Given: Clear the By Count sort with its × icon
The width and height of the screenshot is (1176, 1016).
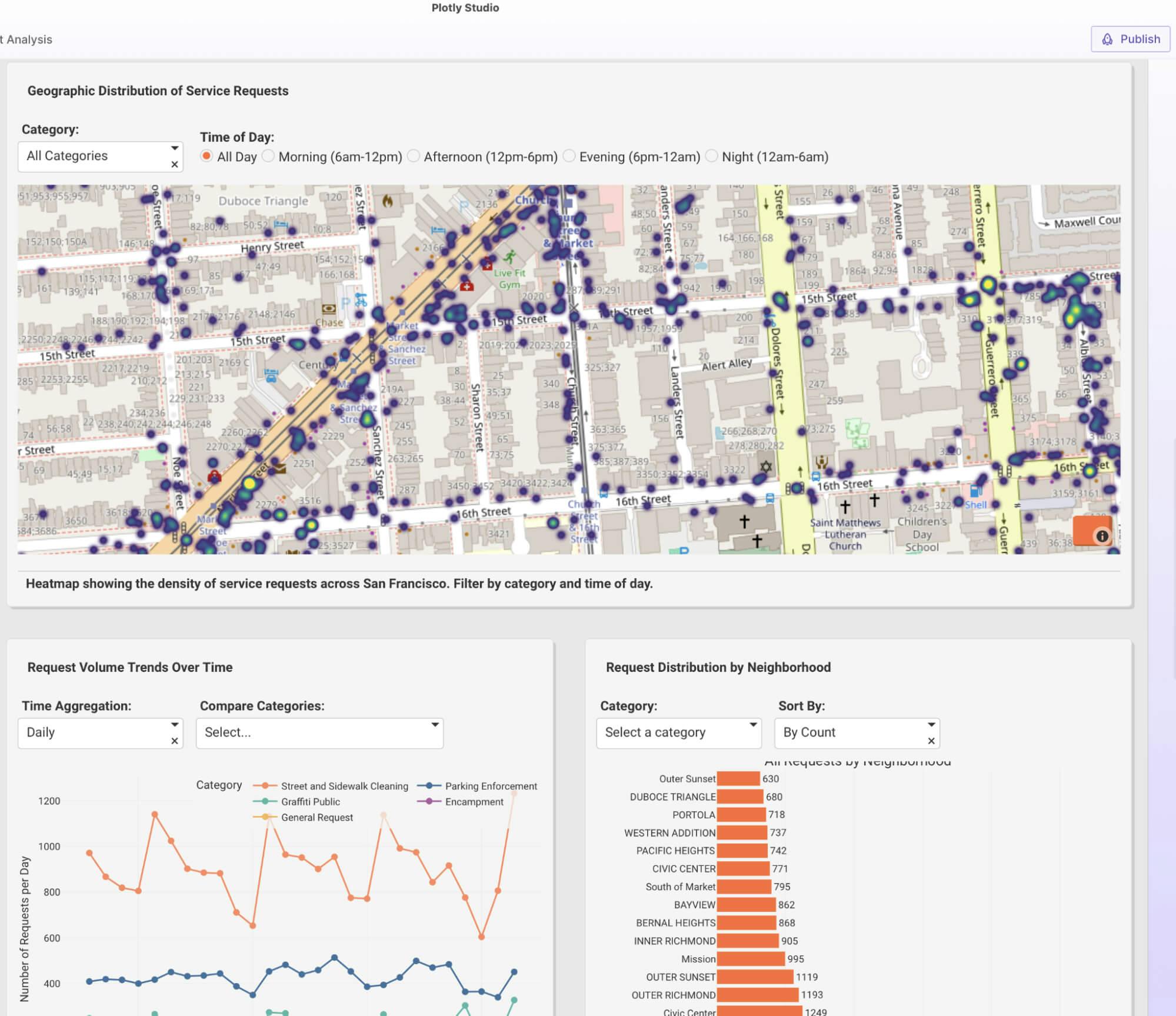Looking at the screenshot, I should tap(932, 741).
